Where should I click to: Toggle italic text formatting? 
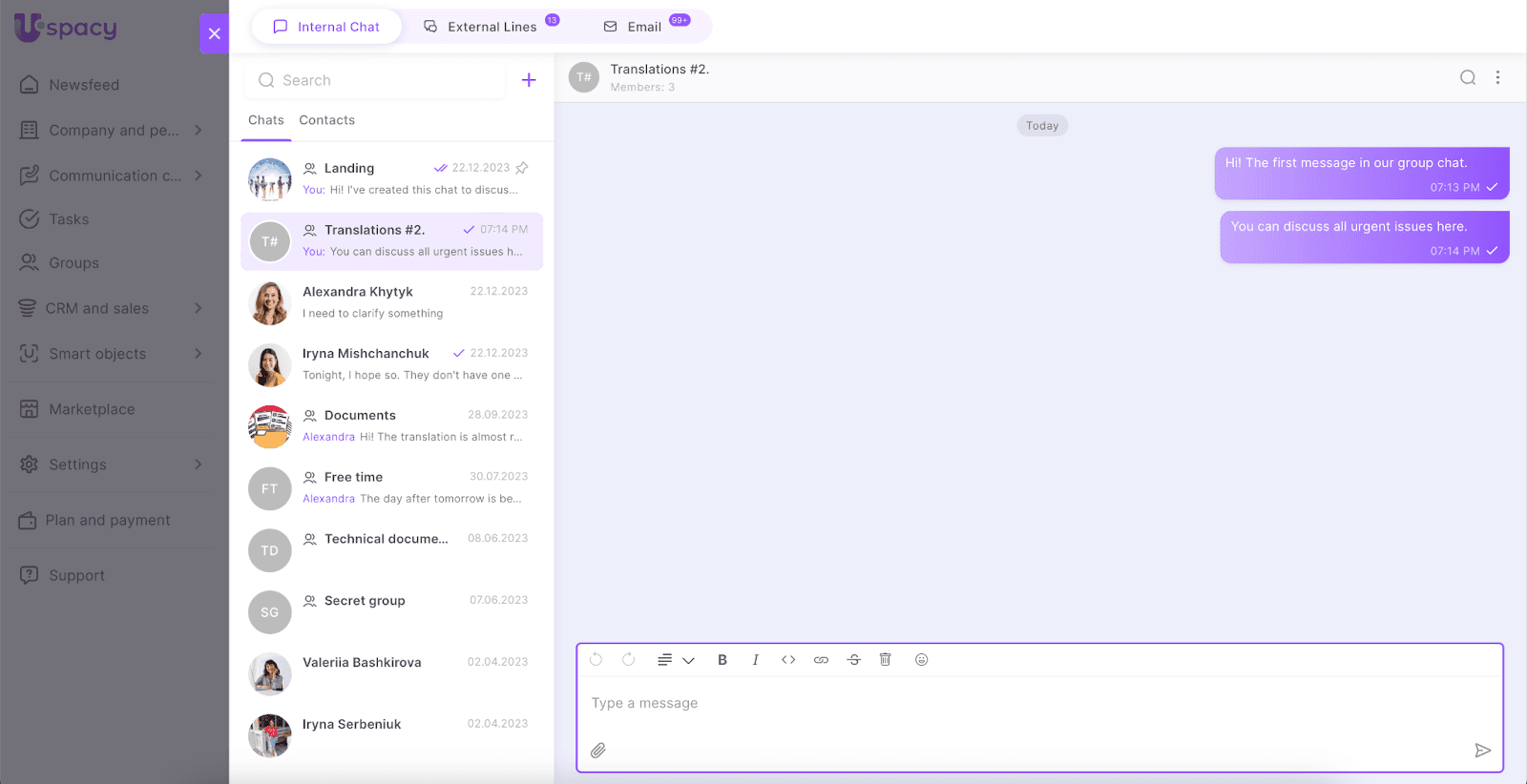pyautogui.click(x=755, y=660)
